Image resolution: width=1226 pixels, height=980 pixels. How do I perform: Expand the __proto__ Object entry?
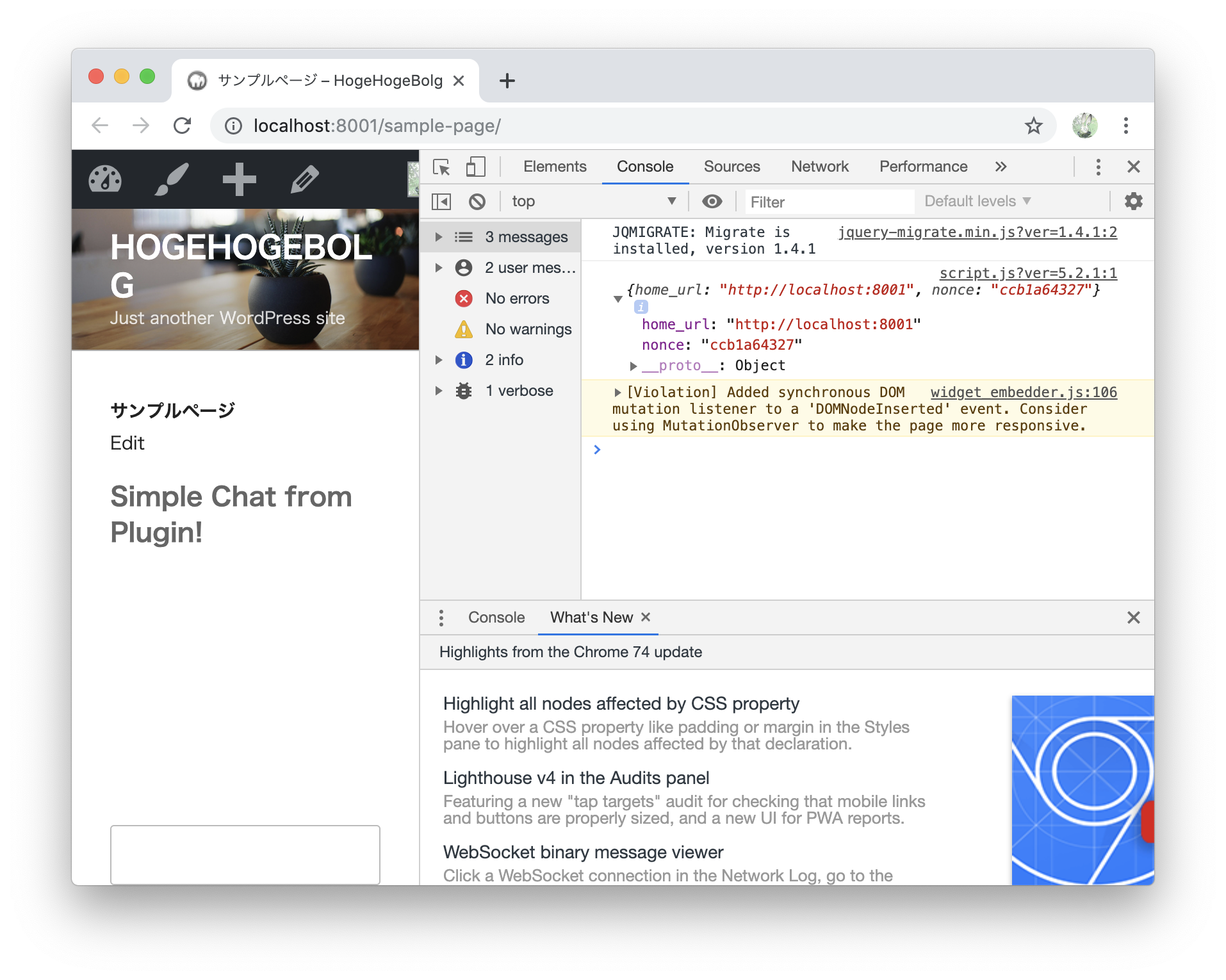(634, 365)
